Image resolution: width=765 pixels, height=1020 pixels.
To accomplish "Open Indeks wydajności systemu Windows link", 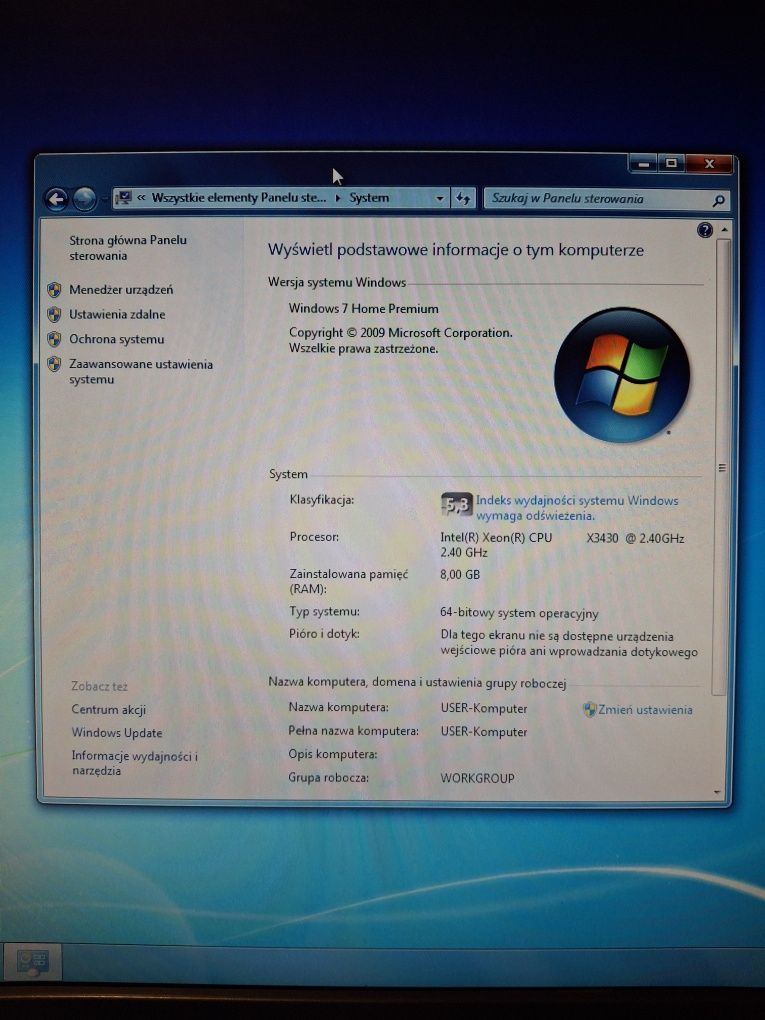I will point(577,508).
